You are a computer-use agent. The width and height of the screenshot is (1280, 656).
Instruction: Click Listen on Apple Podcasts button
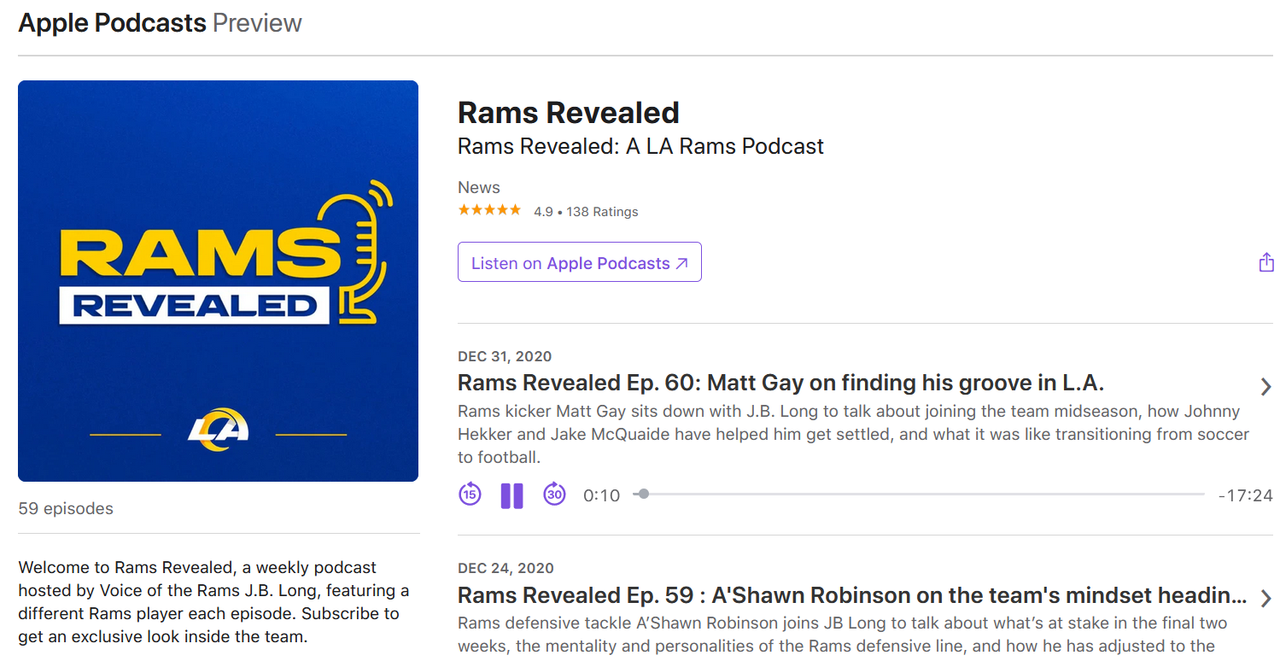[580, 262]
